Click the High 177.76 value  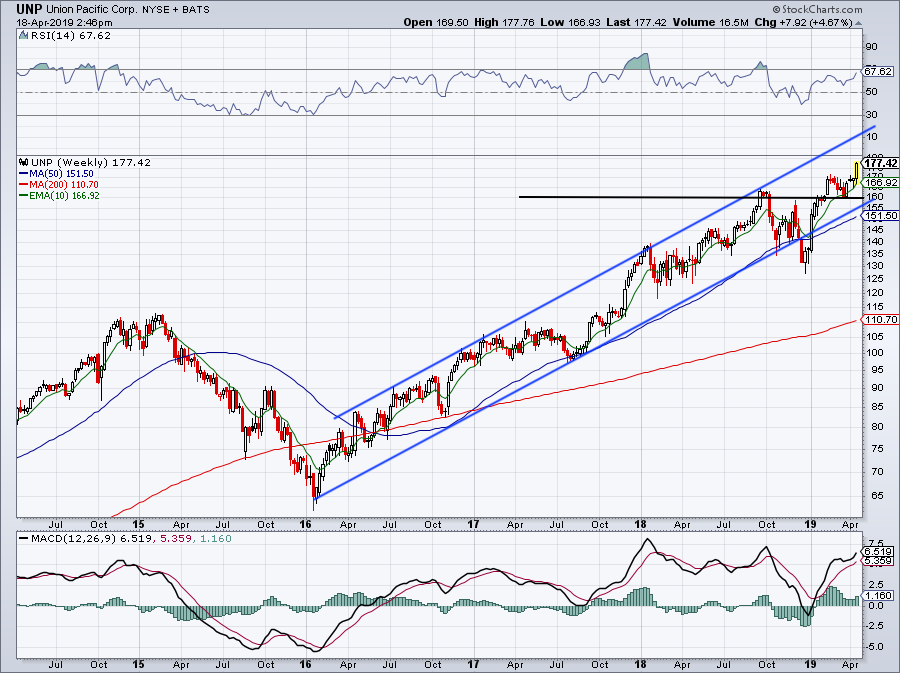(505, 22)
